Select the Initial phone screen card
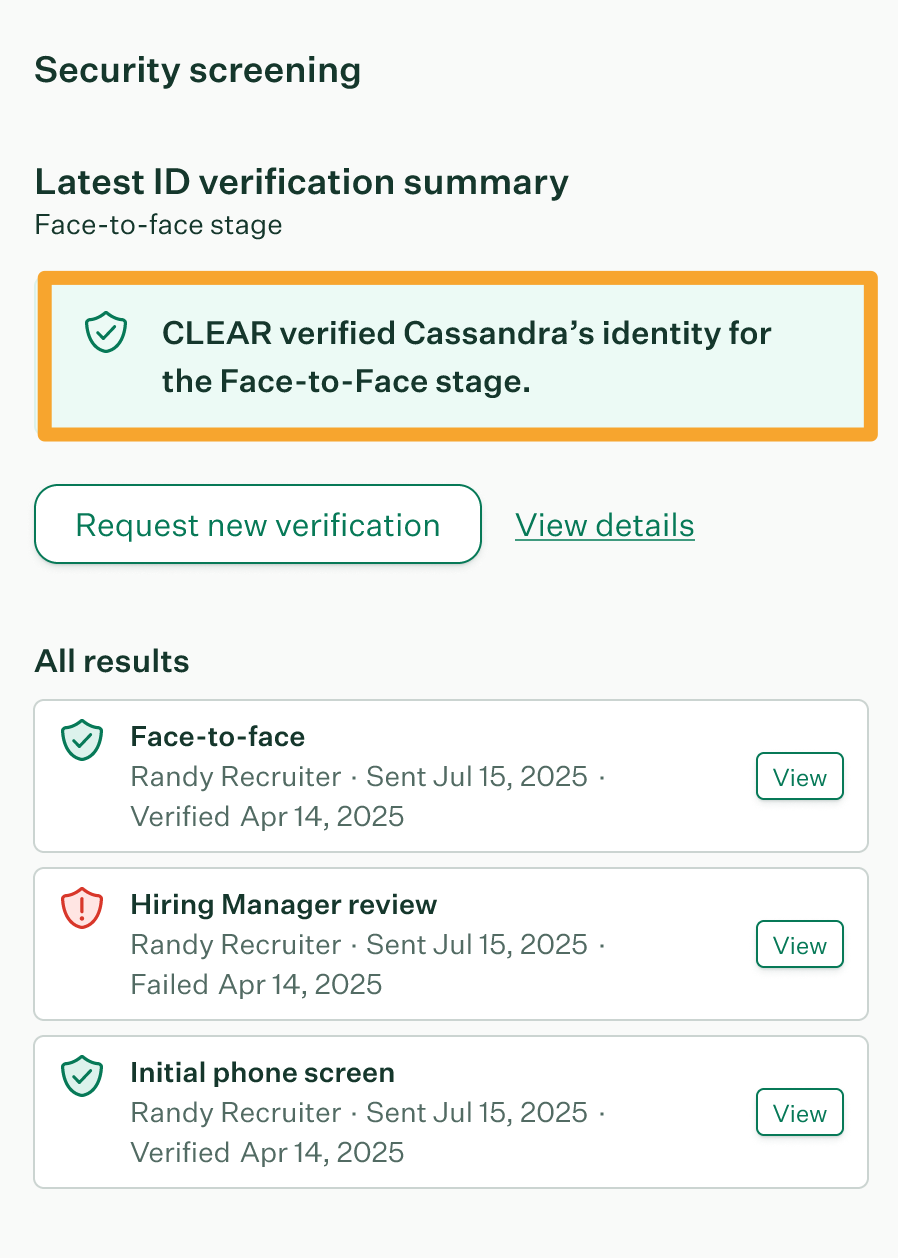Screen dimensions: 898x1258 tap(449, 1112)
